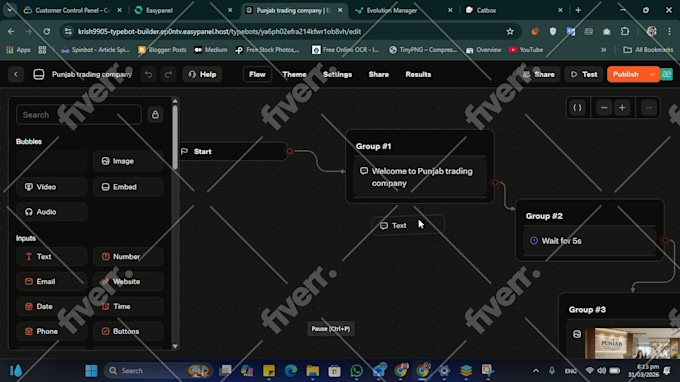Add an Email input block
This screenshot has height=382, width=680.
tap(52, 281)
